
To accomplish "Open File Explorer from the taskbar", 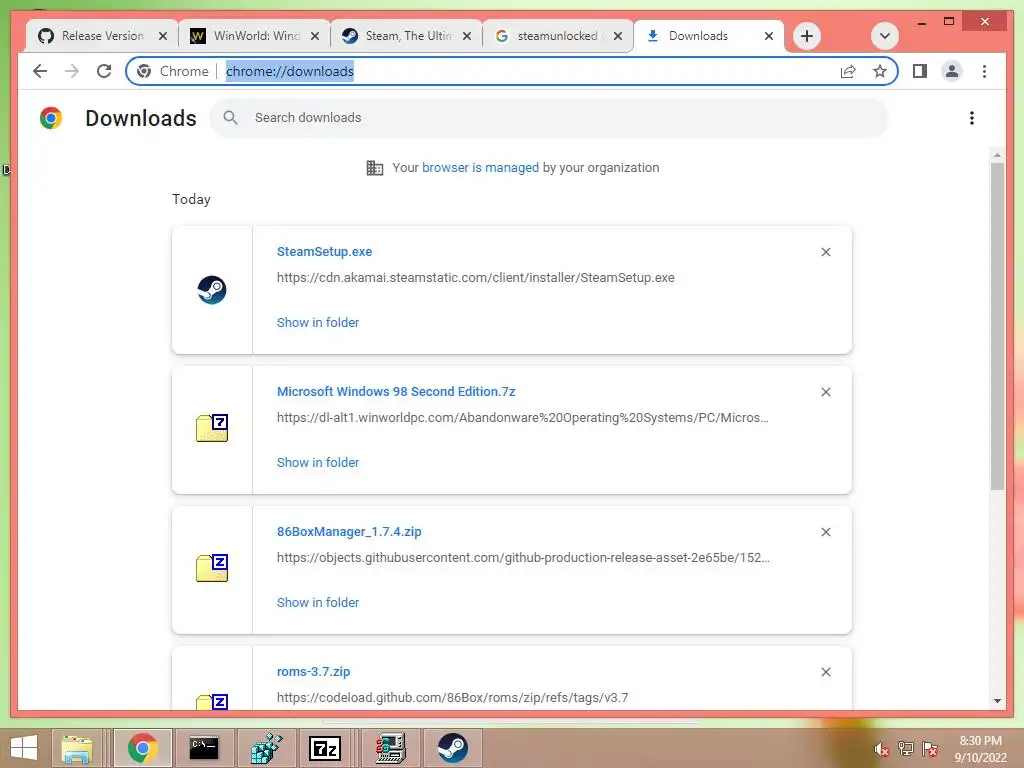I will point(76,748).
